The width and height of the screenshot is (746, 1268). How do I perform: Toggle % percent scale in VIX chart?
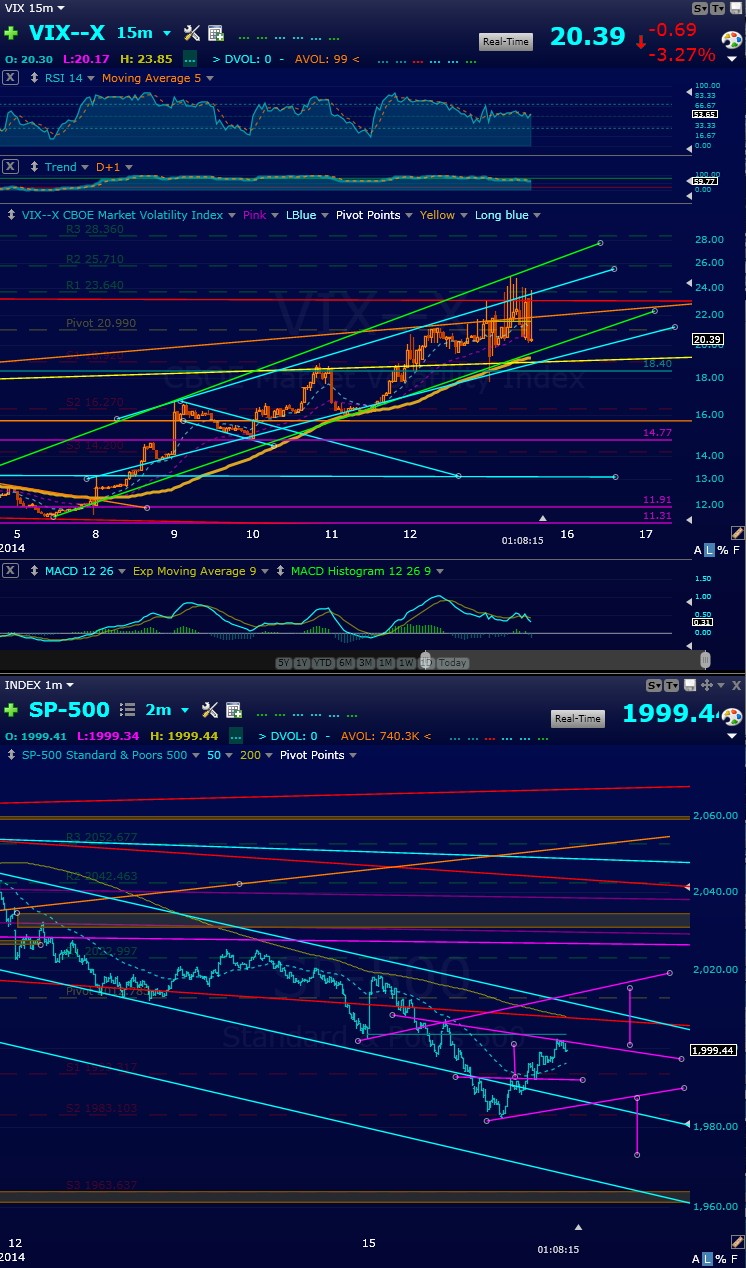pyautogui.click(x=723, y=551)
